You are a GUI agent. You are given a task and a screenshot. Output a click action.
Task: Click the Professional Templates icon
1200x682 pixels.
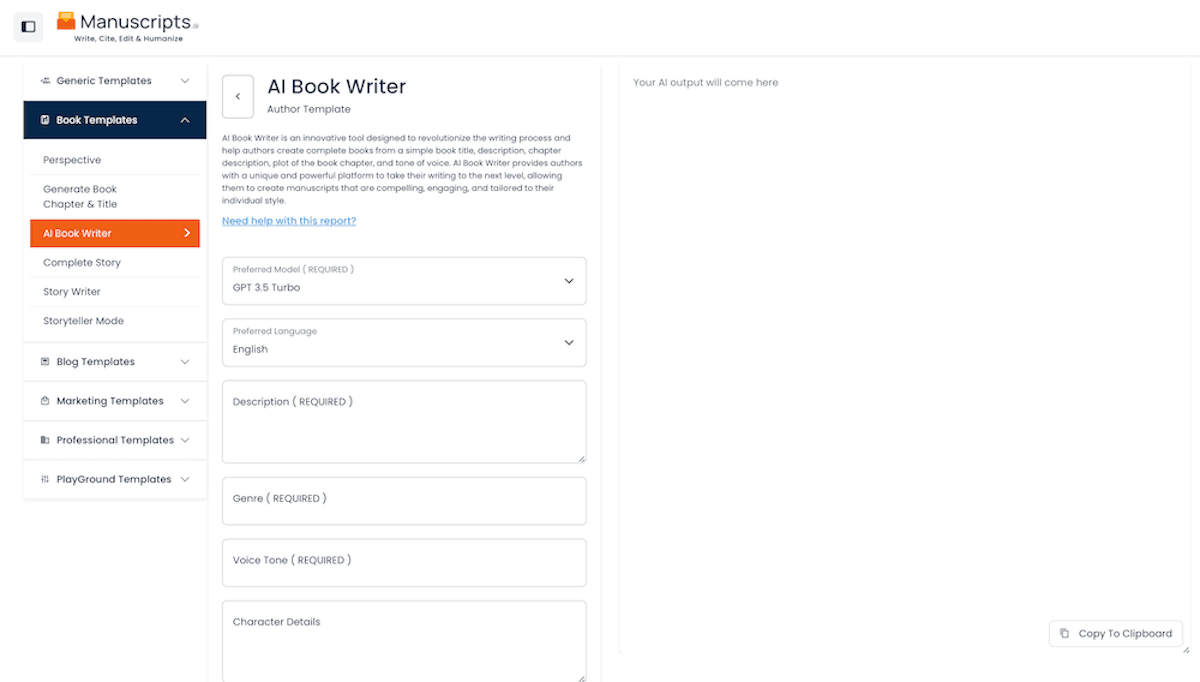coord(45,440)
